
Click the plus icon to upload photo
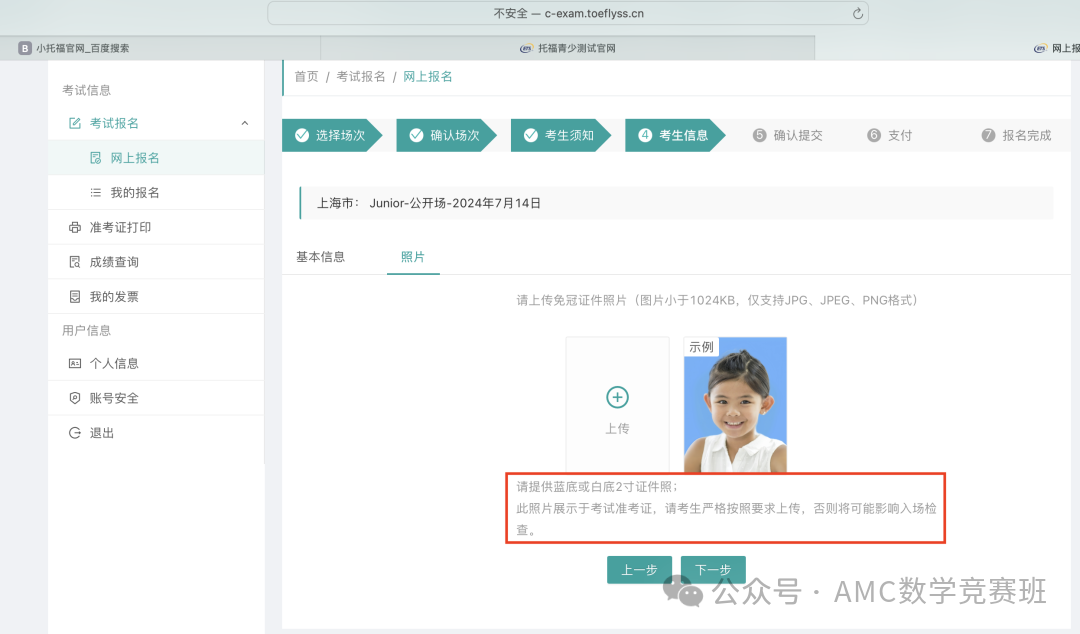pyautogui.click(x=617, y=397)
